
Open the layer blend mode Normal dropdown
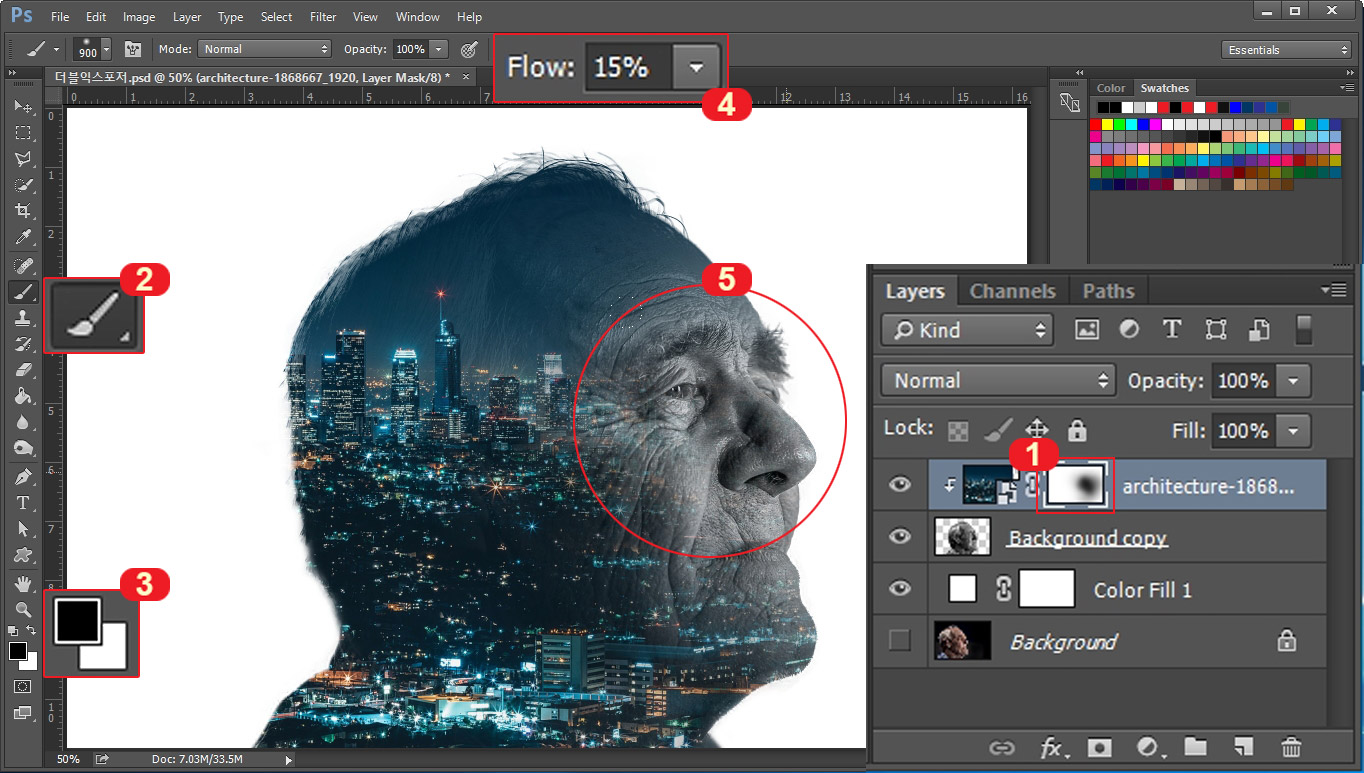(998, 381)
